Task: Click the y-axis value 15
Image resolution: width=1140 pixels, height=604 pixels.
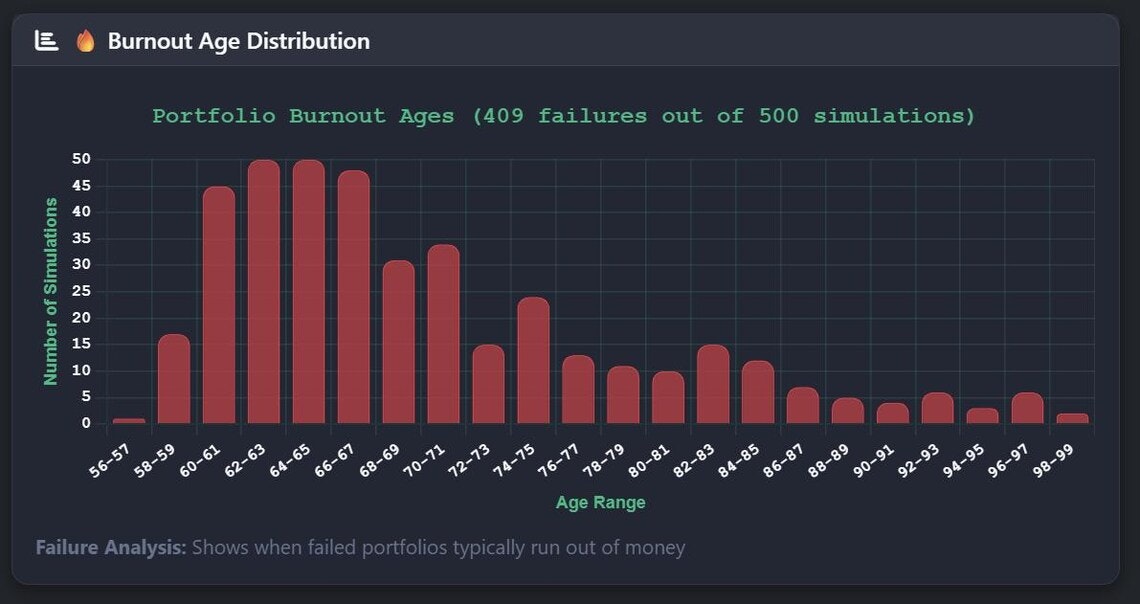Action: point(81,344)
